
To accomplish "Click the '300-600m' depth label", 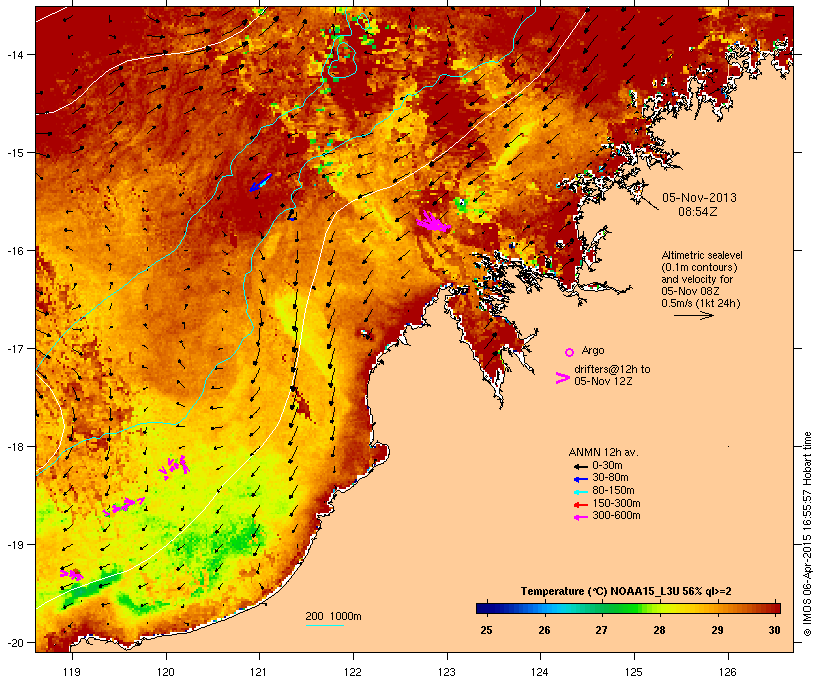I will click(616, 516).
